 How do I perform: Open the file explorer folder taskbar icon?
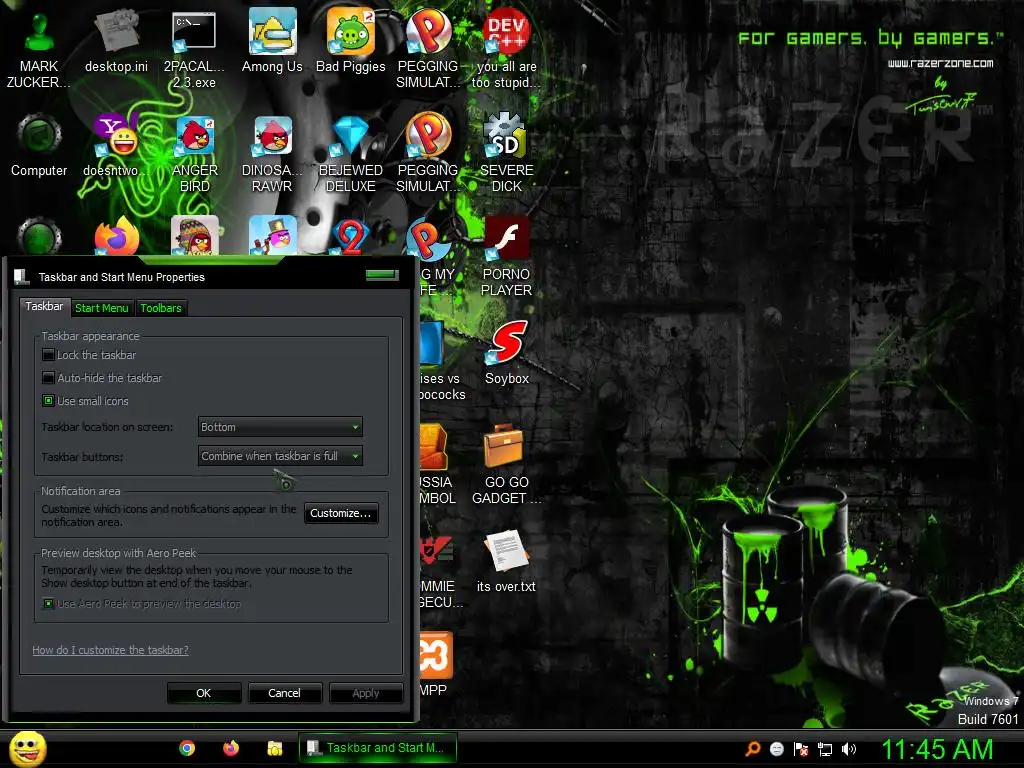pos(274,748)
